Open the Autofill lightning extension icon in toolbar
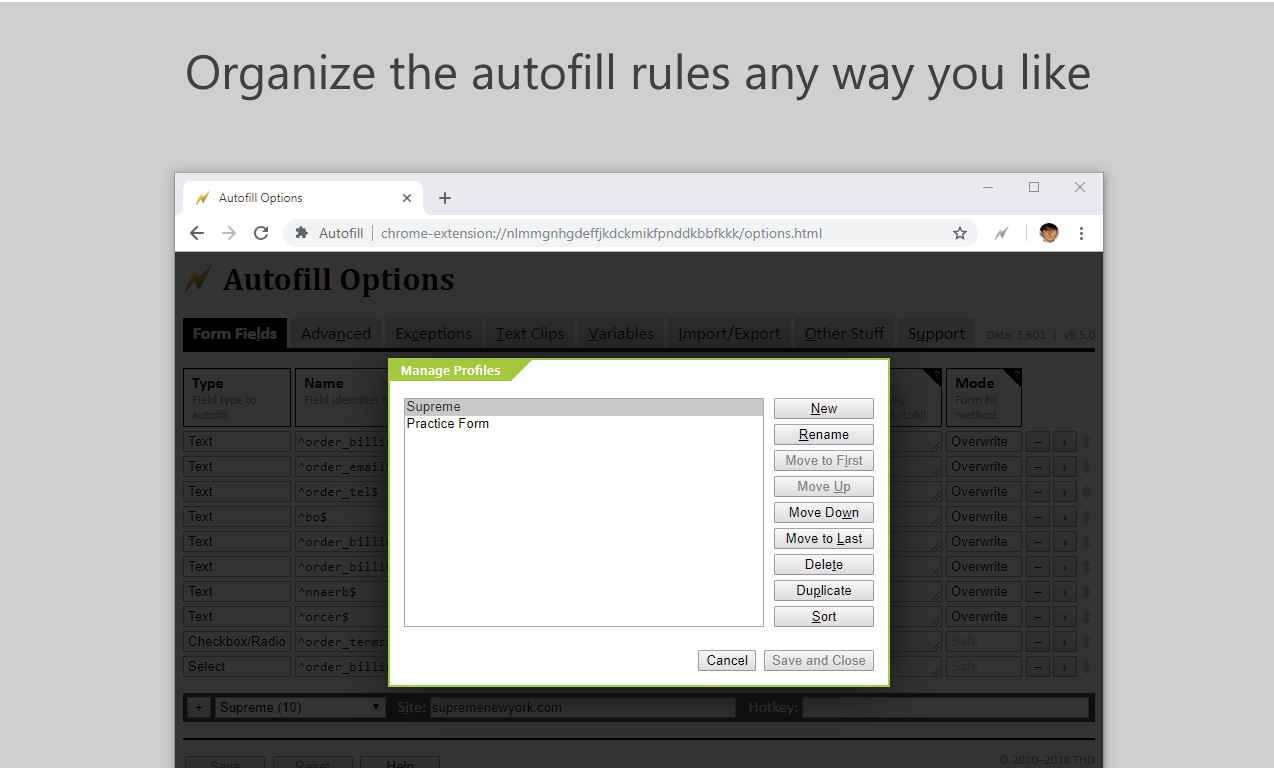The image size is (1274, 768). pyautogui.click(x=1001, y=233)
